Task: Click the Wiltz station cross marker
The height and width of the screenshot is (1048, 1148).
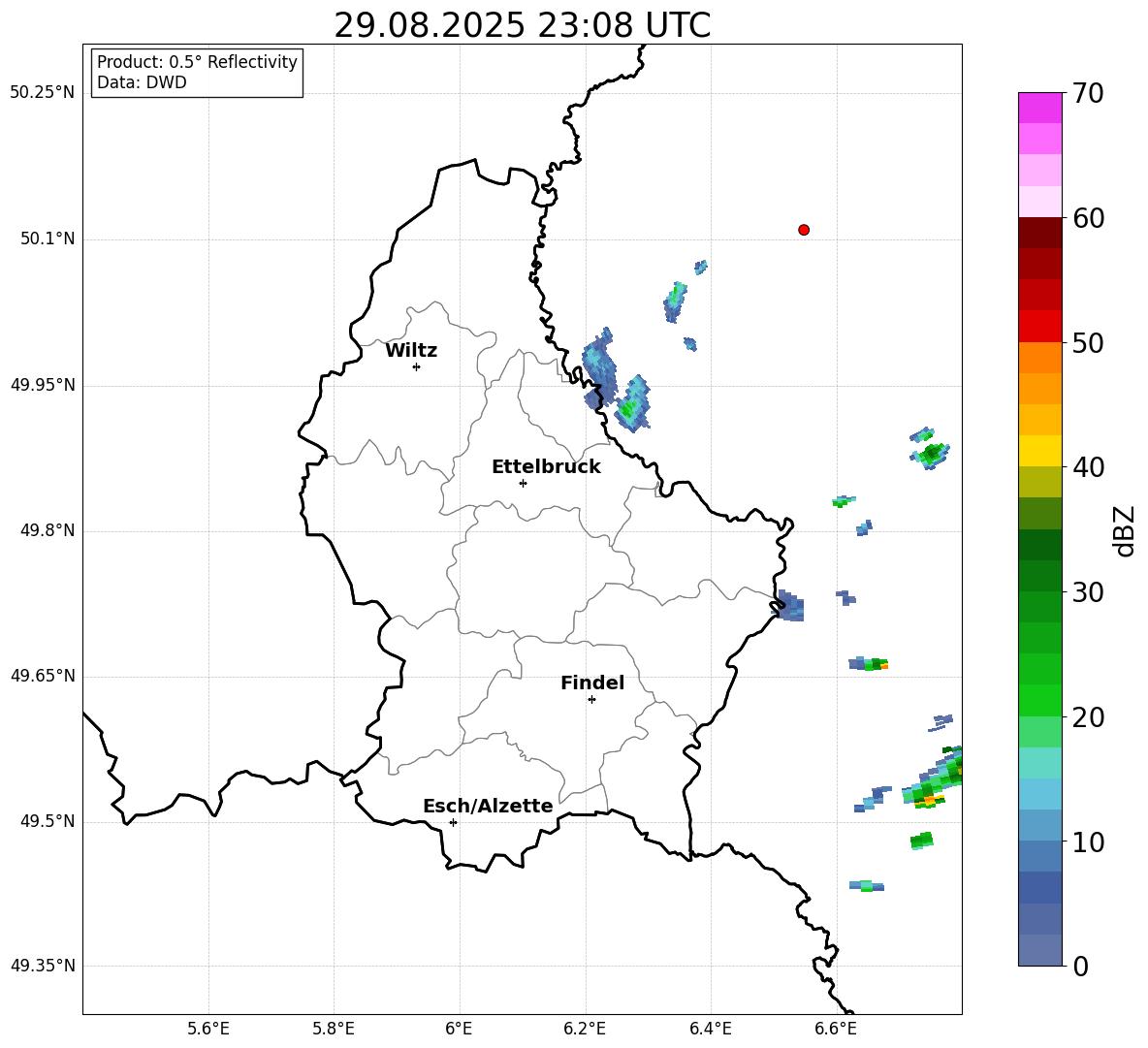Action: coord(416,366)
